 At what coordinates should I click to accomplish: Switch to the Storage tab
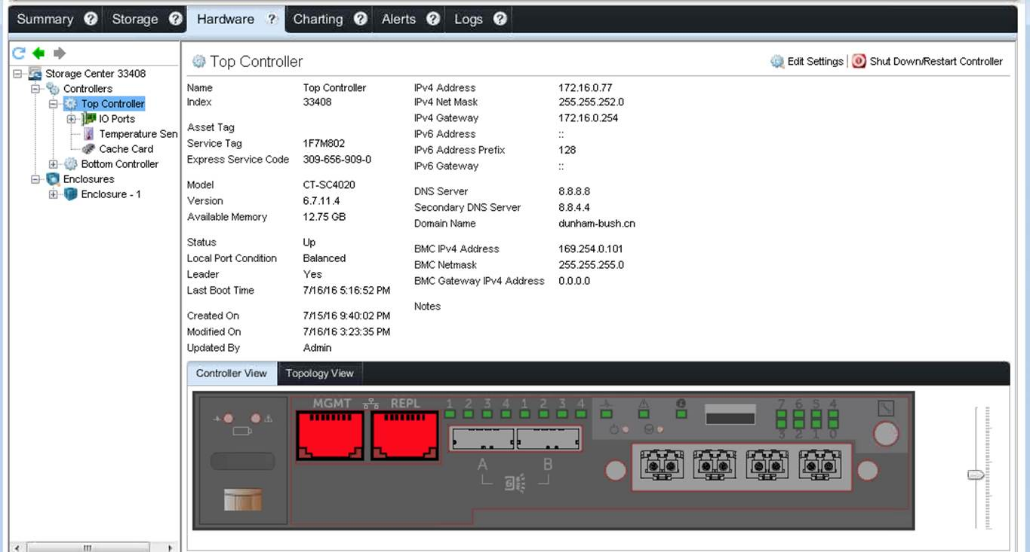(135, 19)
